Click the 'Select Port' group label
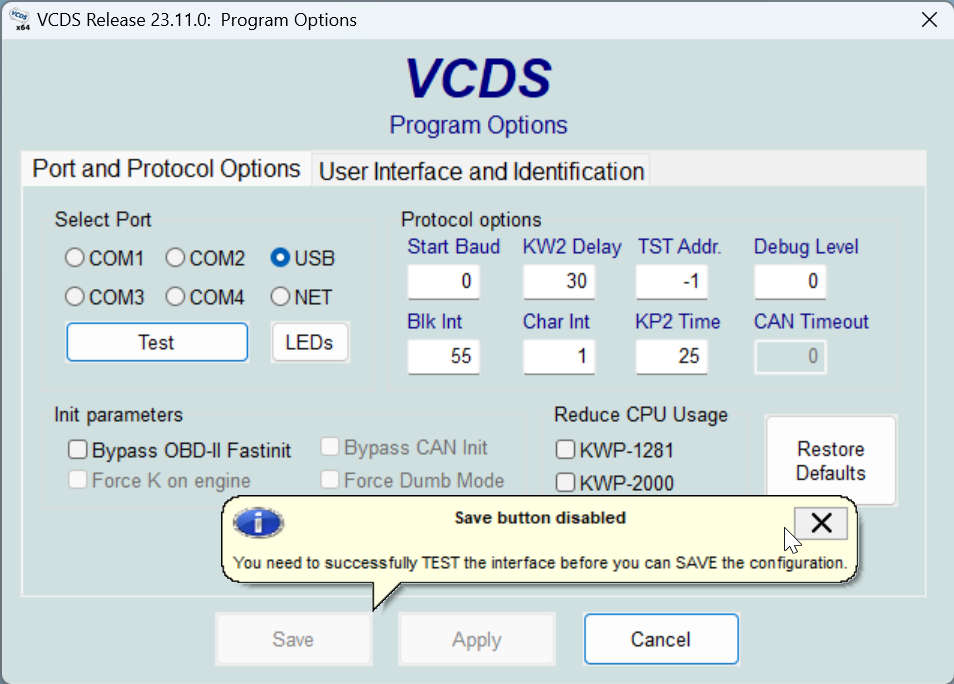 (x=103, y=220)
